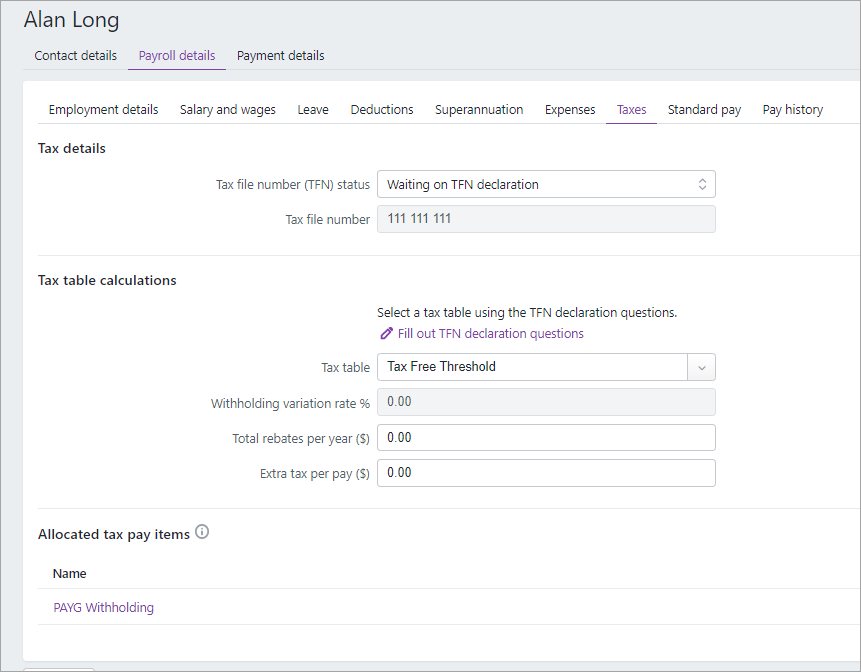The height and width of the screenshot is (672, 861).
Task: Click the info icon next to Allocated tax pay items
Action: pos(202,532)
